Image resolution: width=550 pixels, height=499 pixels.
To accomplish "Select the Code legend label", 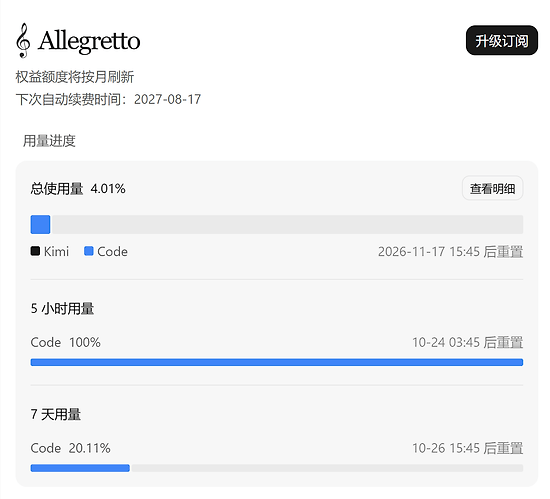I will [112, 251].
